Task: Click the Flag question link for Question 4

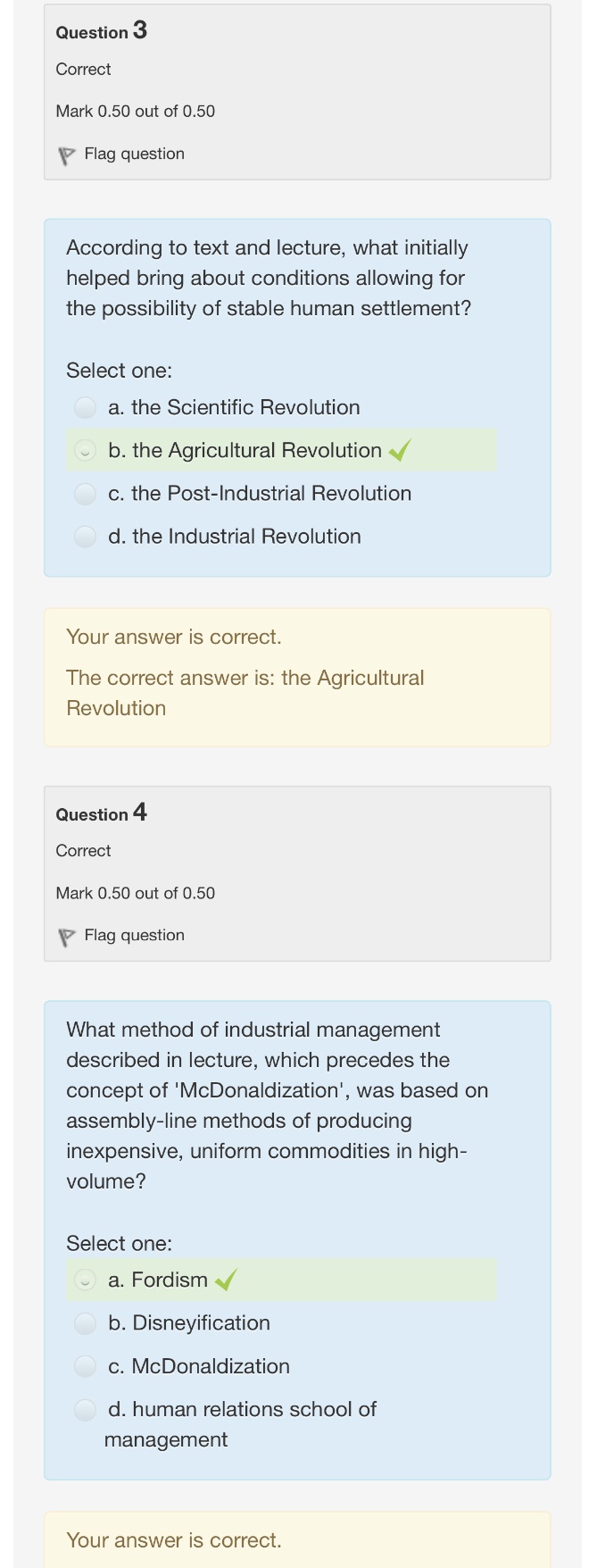Action: click(x=134, y=936)
